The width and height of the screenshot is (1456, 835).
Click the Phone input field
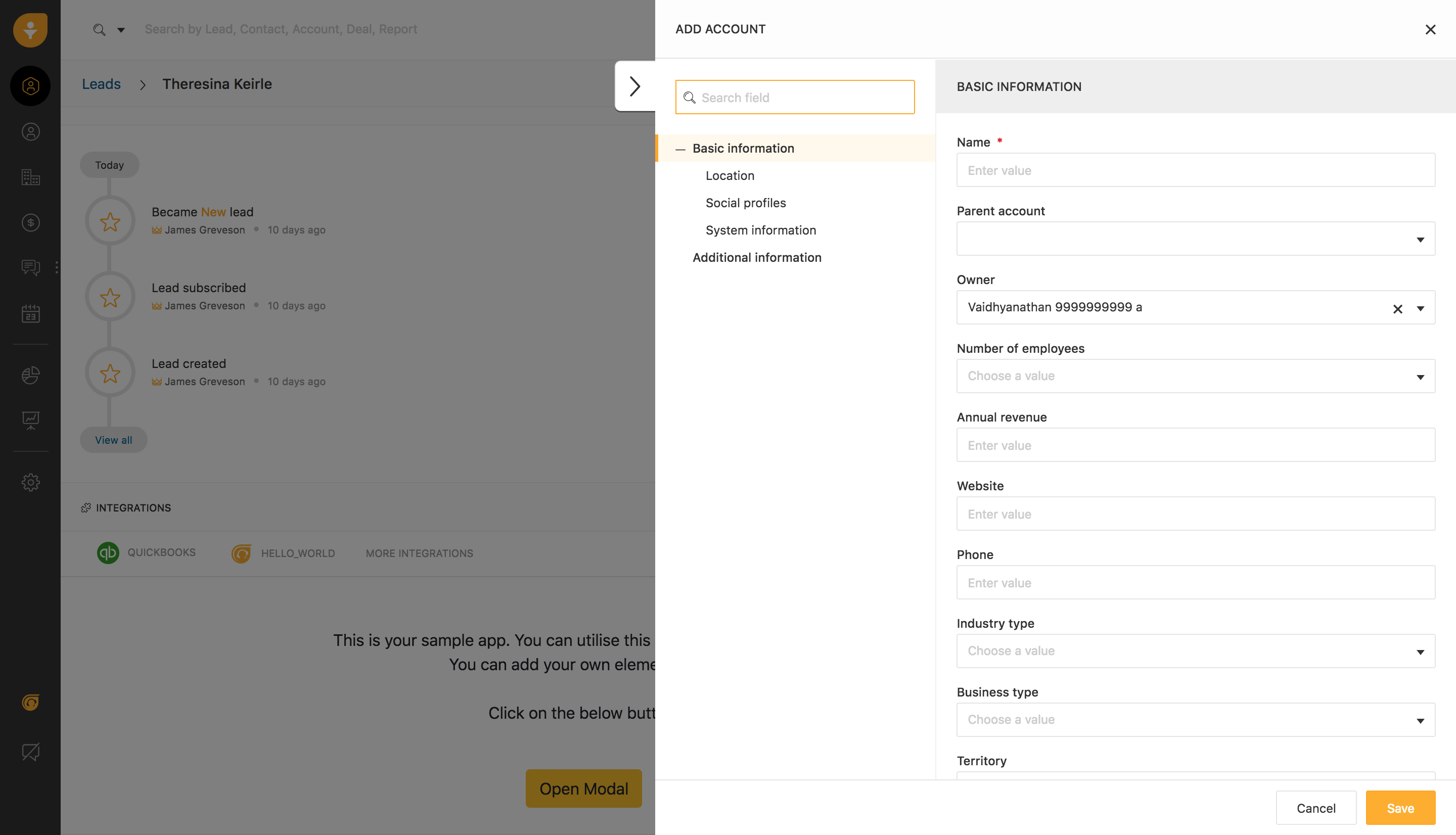pyautogui.click(x=1196, y=582)
